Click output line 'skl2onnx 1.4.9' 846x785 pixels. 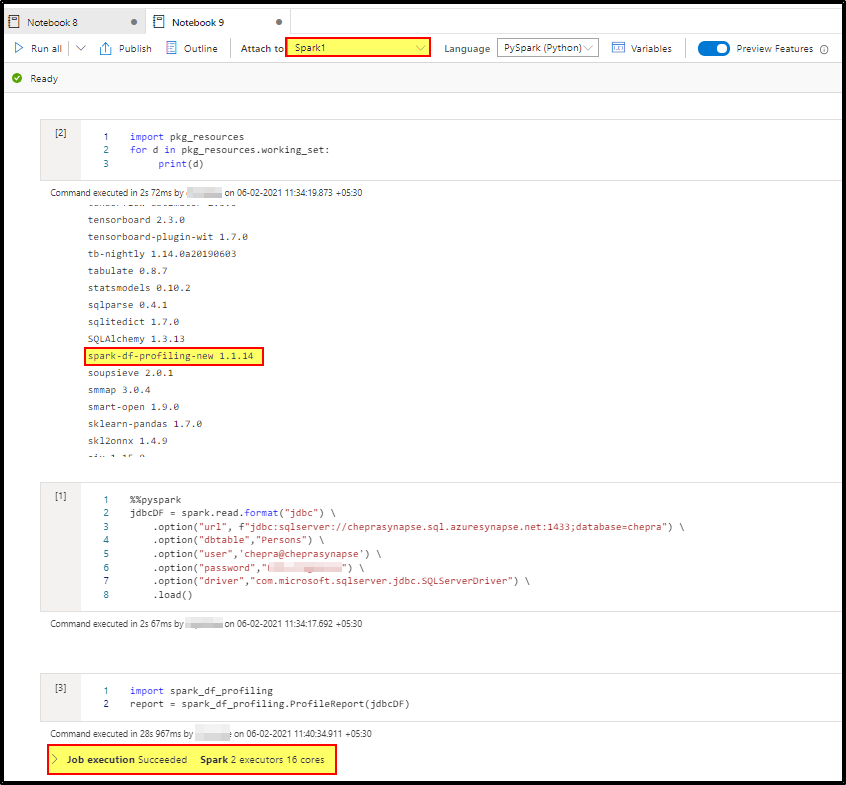tap(127, 441)
